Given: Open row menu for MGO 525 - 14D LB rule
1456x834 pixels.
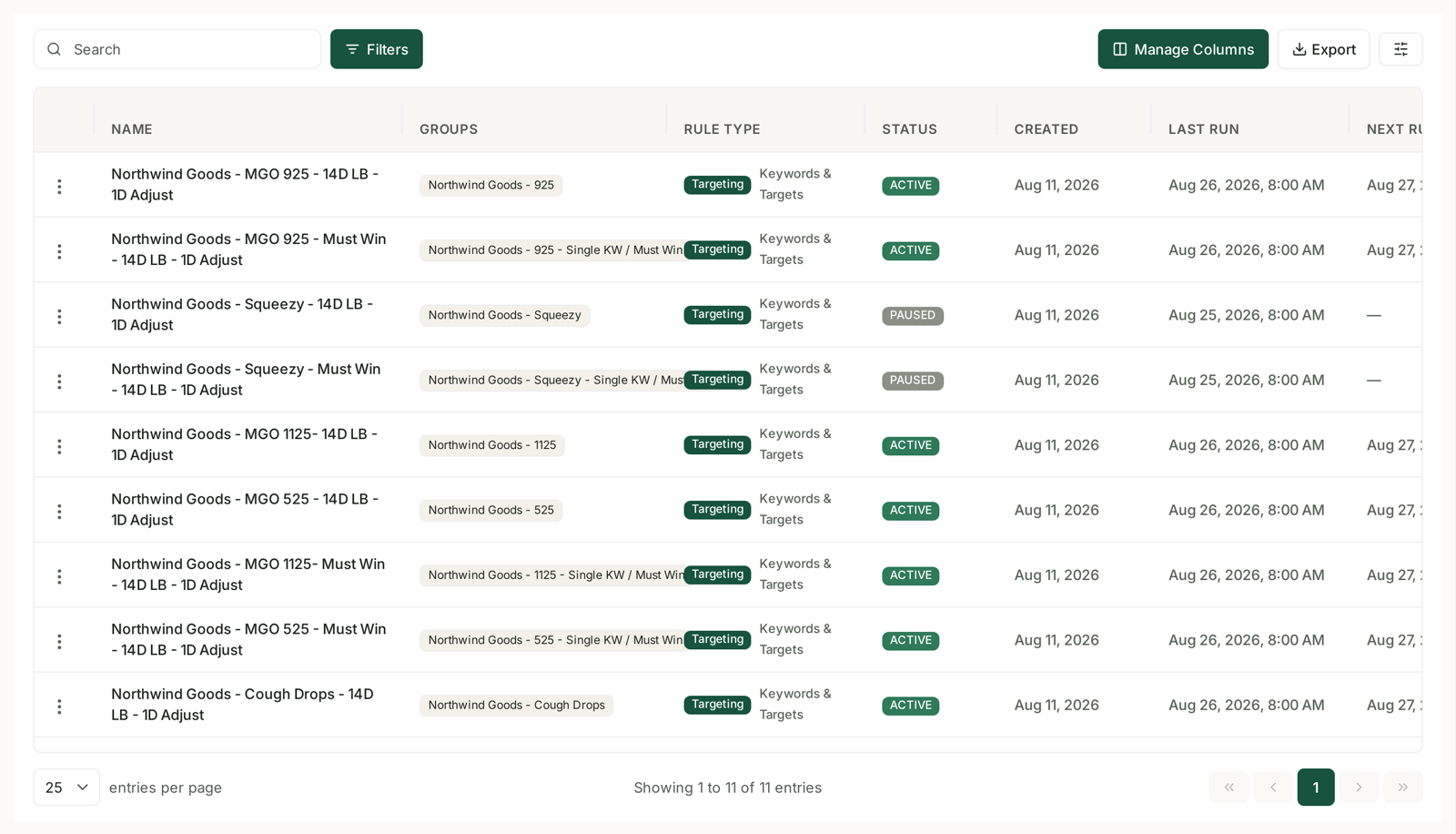Looking at the screenshot, I should [x=59, y=511].
